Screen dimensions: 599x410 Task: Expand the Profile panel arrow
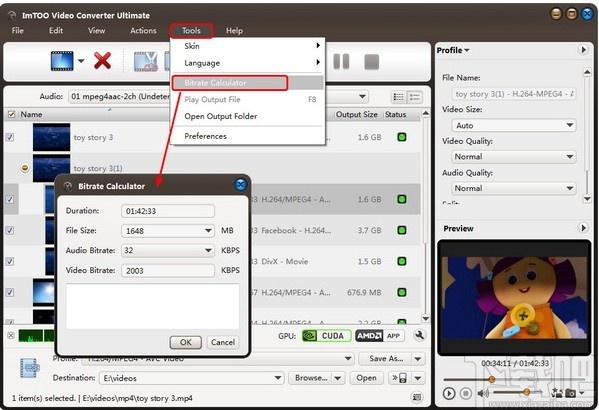pyautogui.click(x=583, y=50)
